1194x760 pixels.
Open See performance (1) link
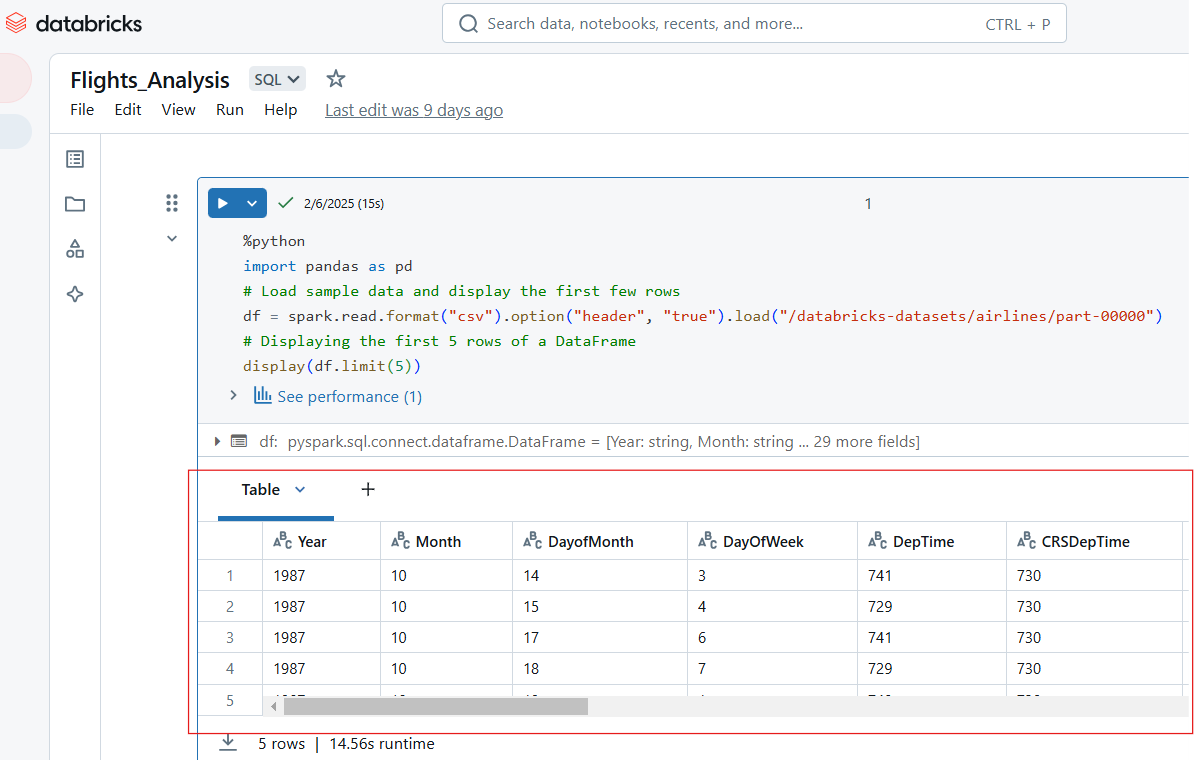(350, 396)
